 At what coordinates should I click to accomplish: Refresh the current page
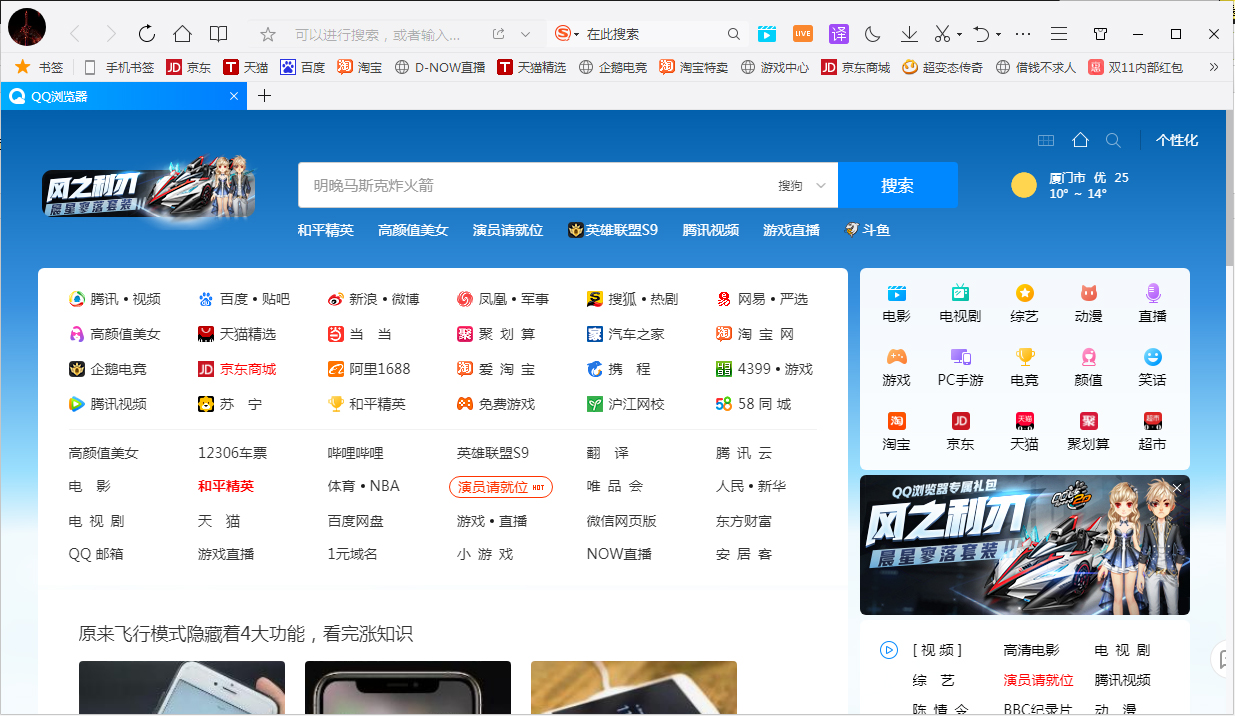tap(147, 33)
